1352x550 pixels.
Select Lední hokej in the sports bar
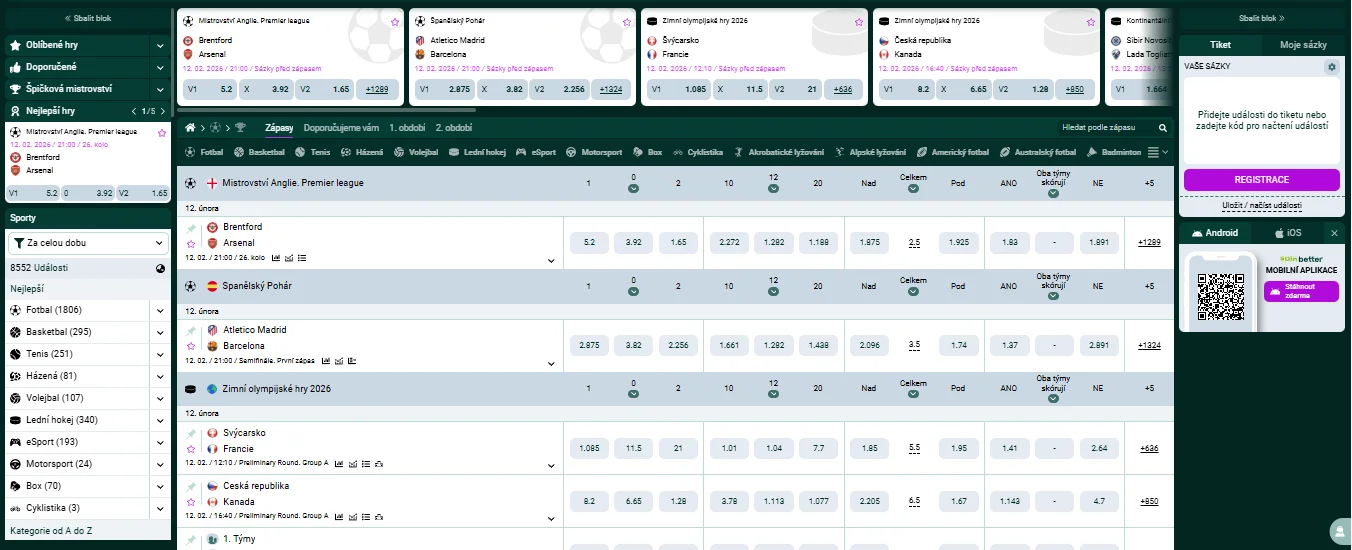tap(478, 152)
